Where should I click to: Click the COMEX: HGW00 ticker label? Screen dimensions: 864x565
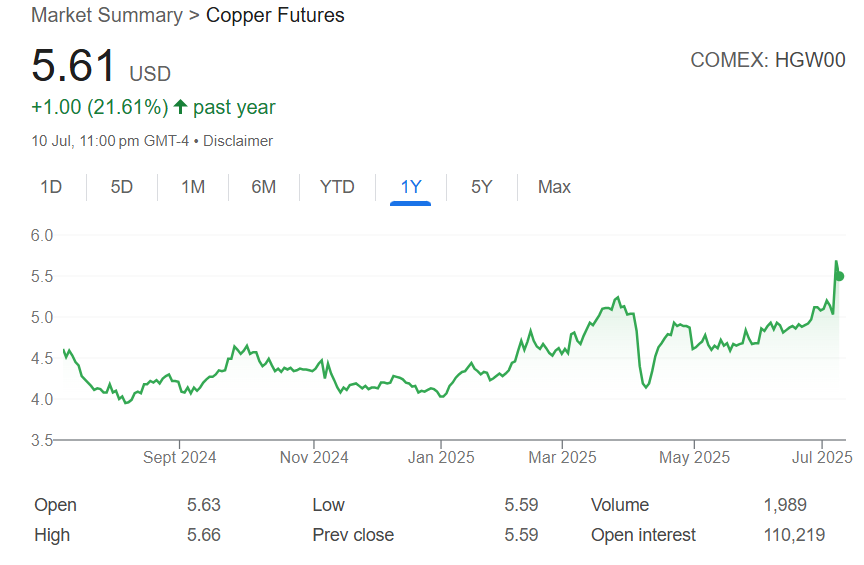[766, 60]
